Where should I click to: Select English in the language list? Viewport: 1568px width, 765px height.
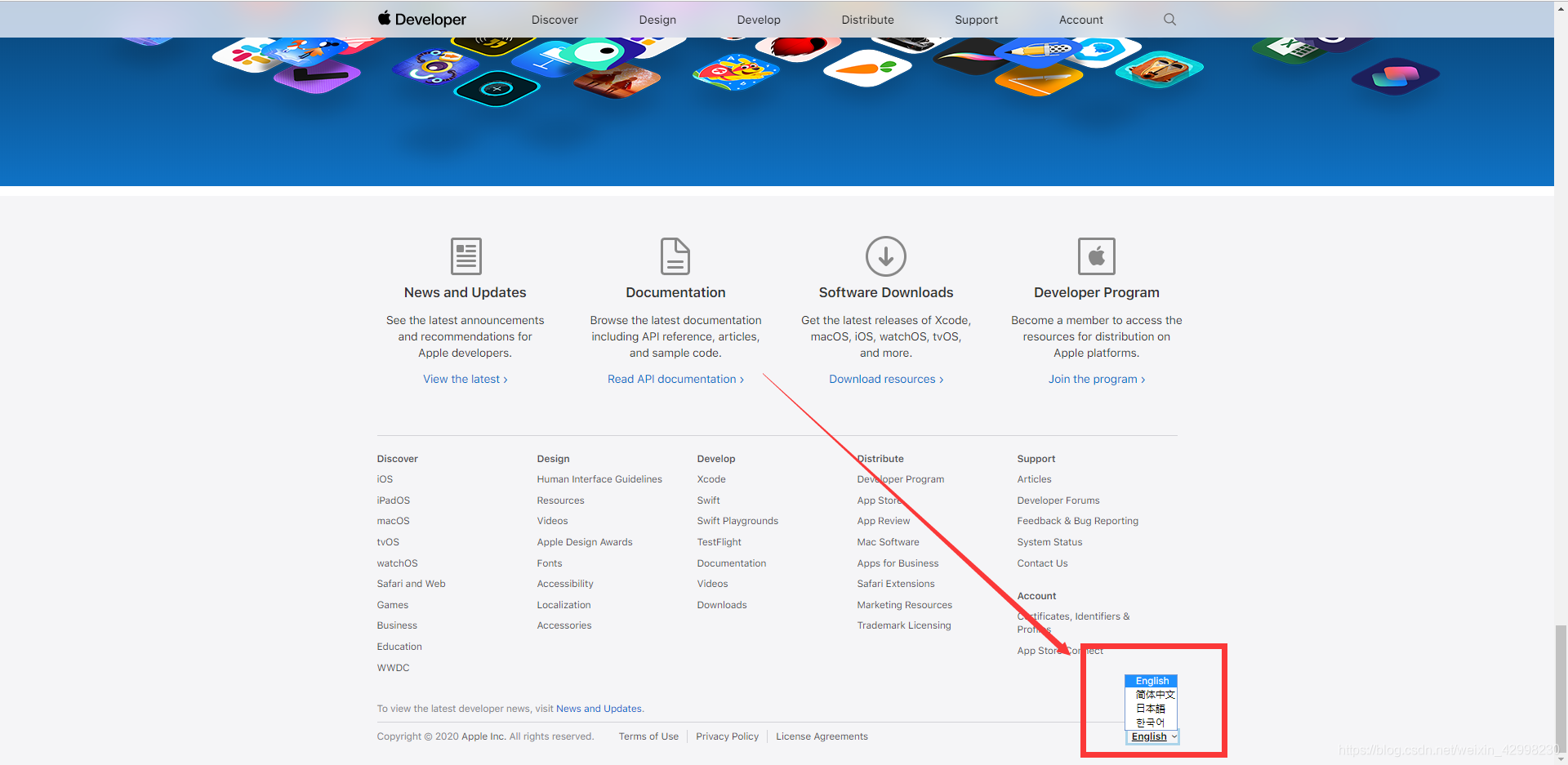[1151, 681]
